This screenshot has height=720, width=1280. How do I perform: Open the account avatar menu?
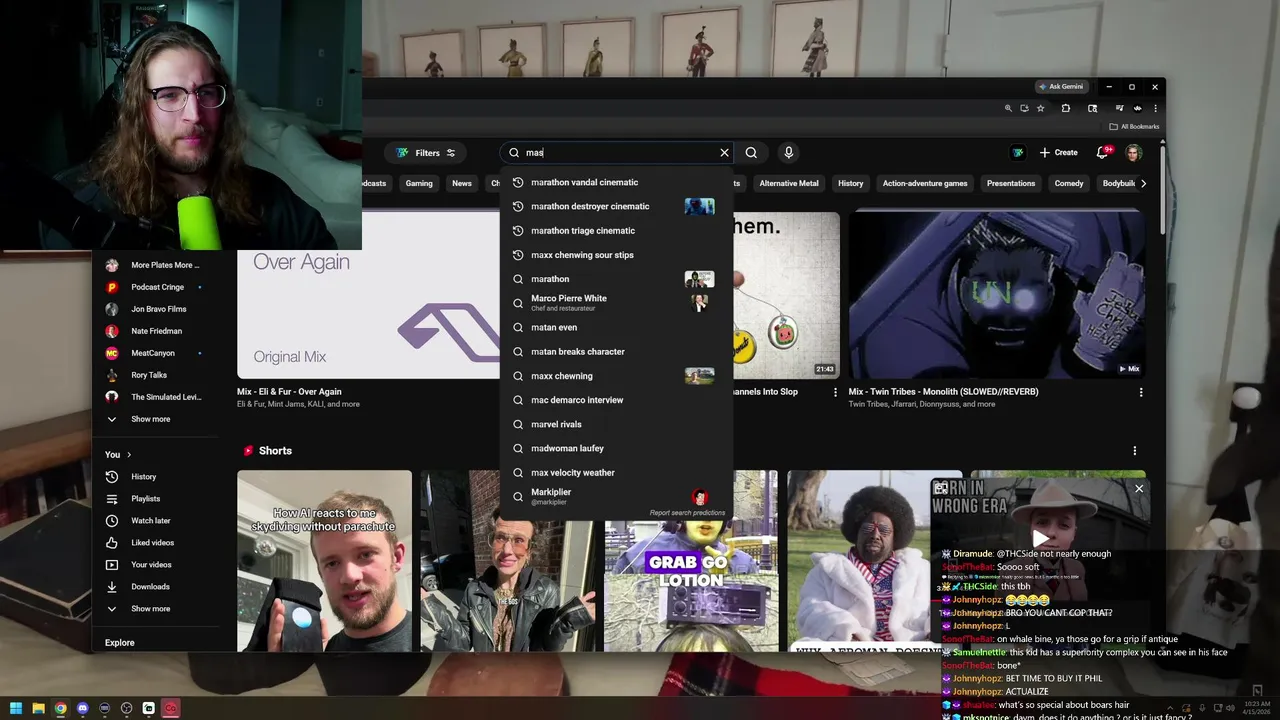tap(1133, 153)
